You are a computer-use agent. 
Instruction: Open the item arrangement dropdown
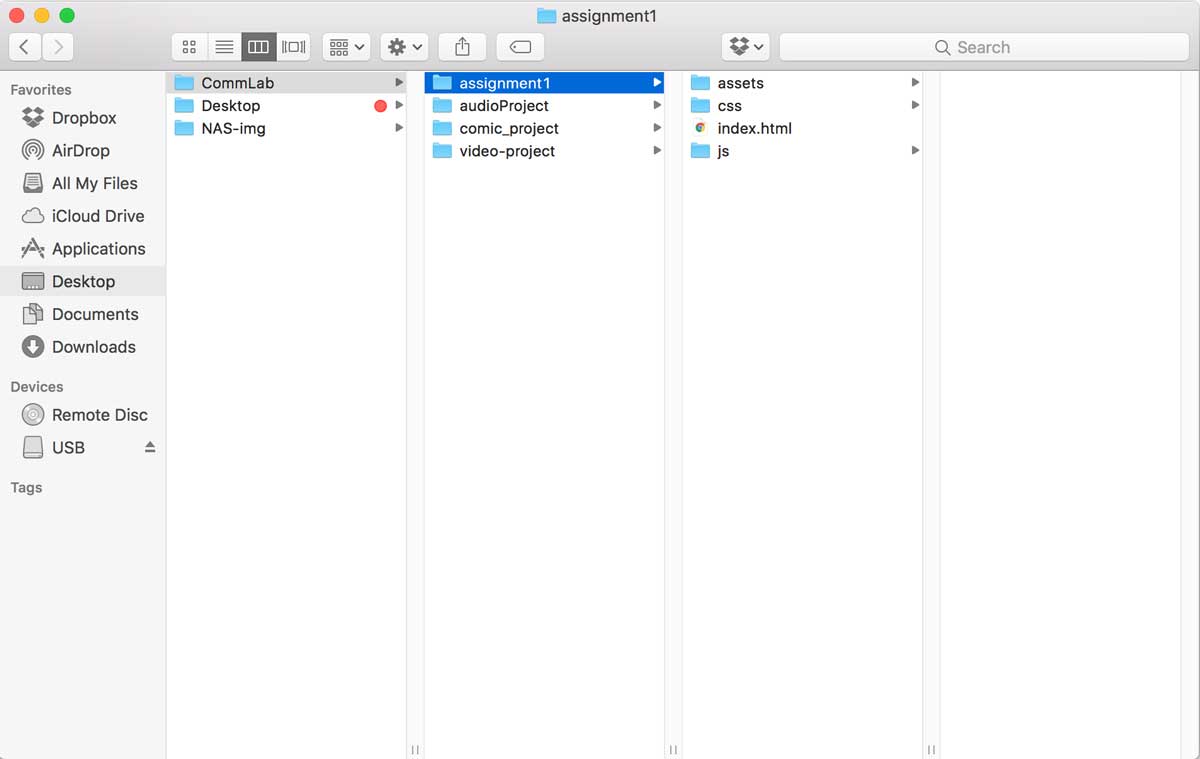pyautogui.click(x=346, y=47)
